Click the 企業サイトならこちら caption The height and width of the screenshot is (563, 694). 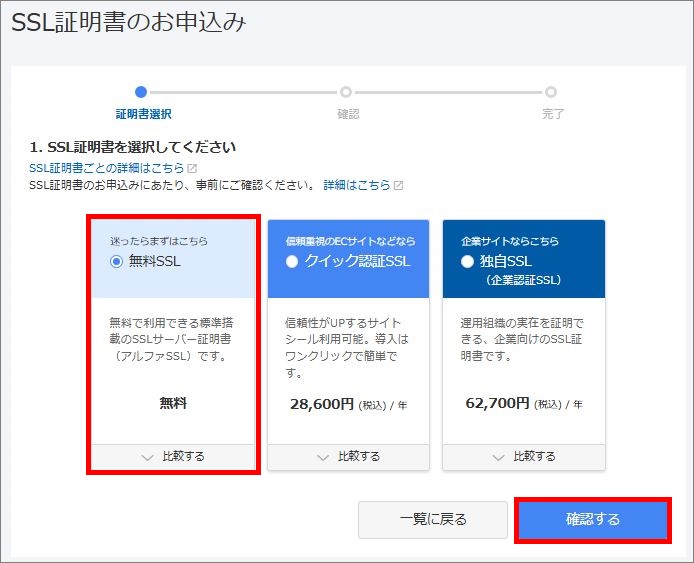(509, 241)
